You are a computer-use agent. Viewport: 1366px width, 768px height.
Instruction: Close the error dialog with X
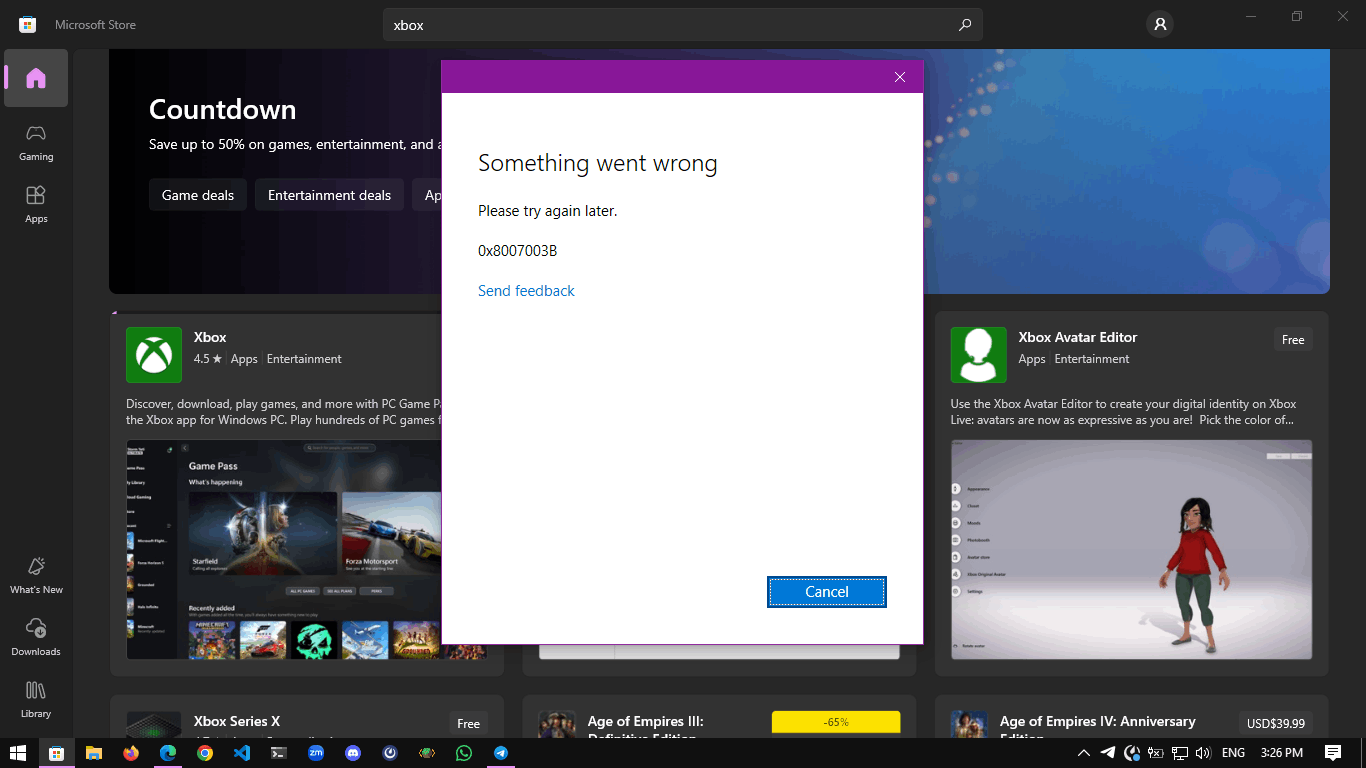900,77
